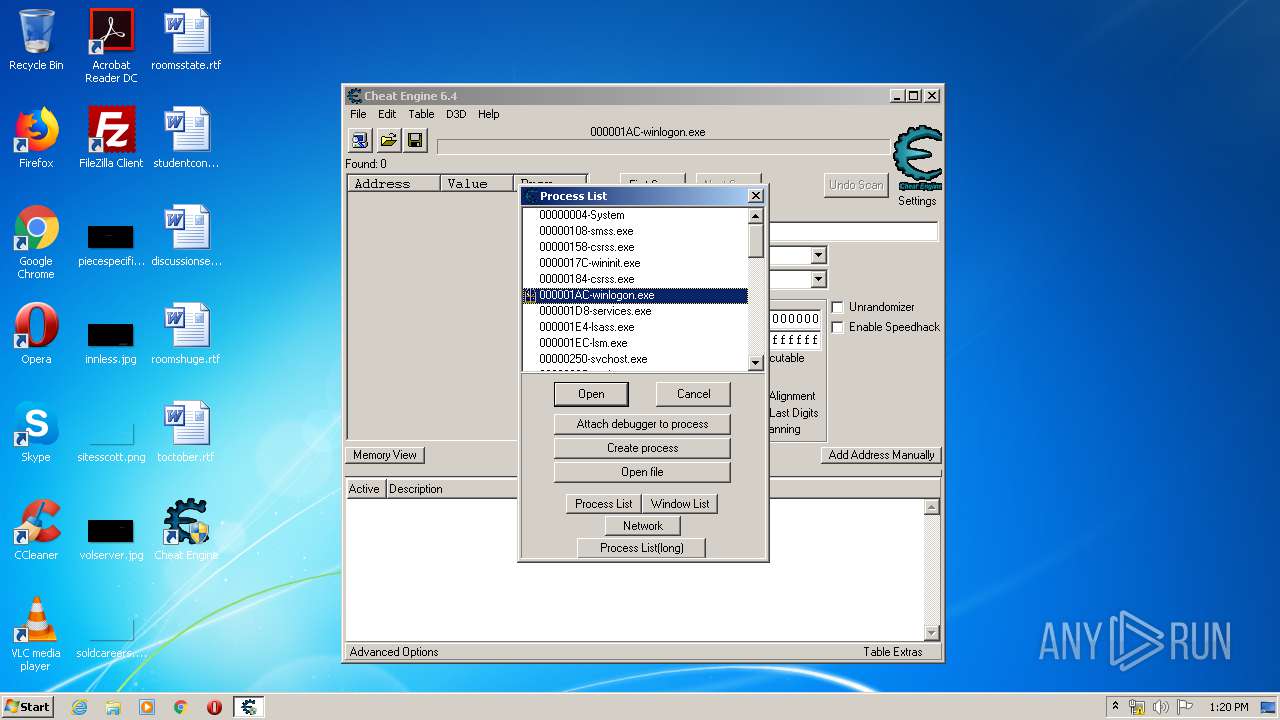The width and height of the screenshot is (1280, 720).
Task: Click the Process List(long) button
Action: pyautogui.click(x=642, y=548)
